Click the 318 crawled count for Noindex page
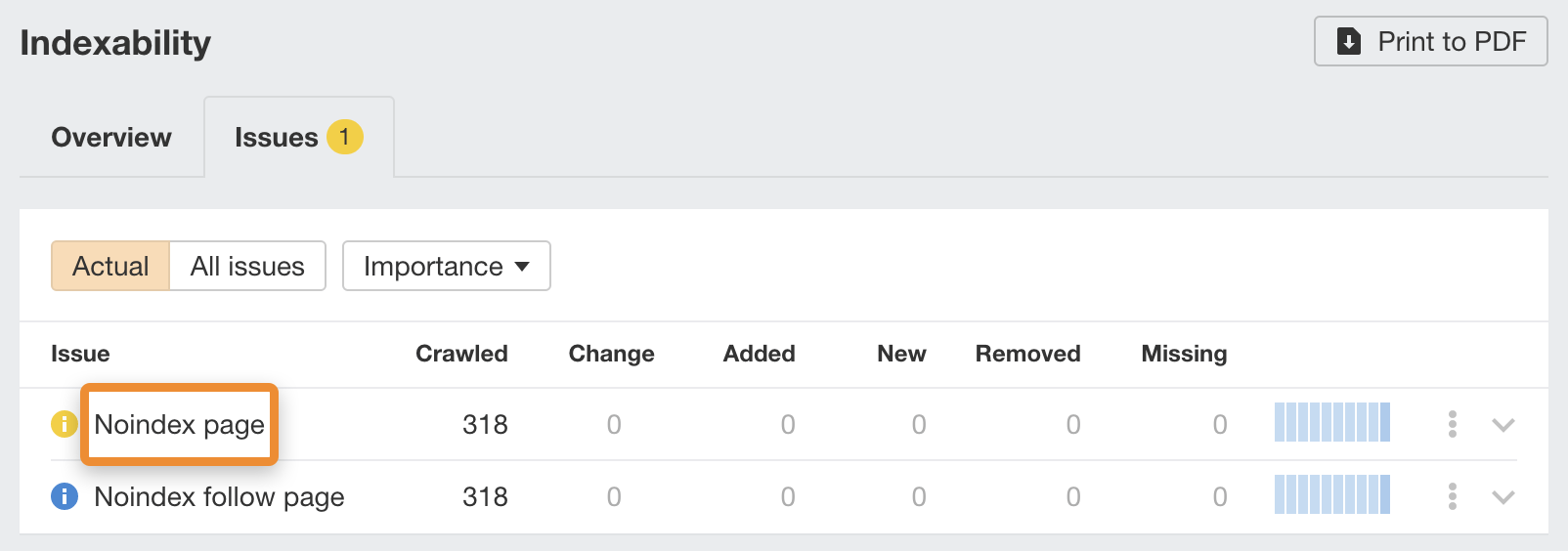 [x=485, y=424]
